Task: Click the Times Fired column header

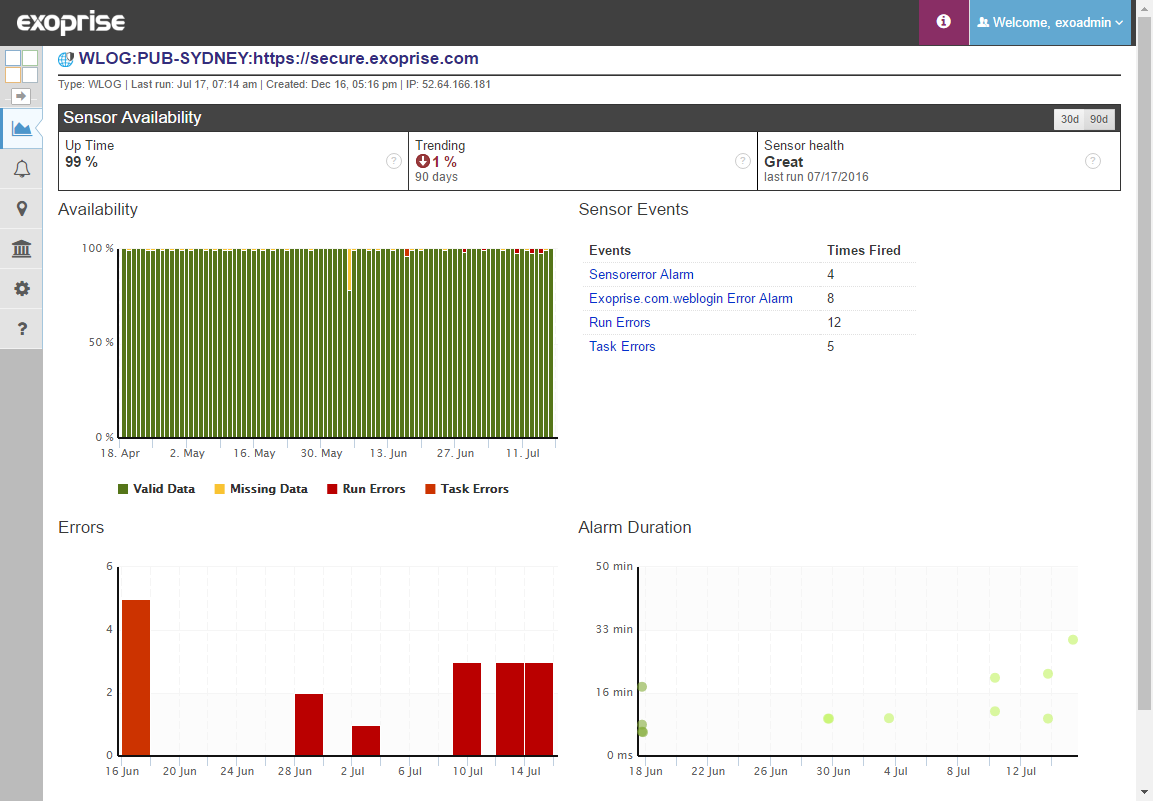Action: tap(863, 251)
